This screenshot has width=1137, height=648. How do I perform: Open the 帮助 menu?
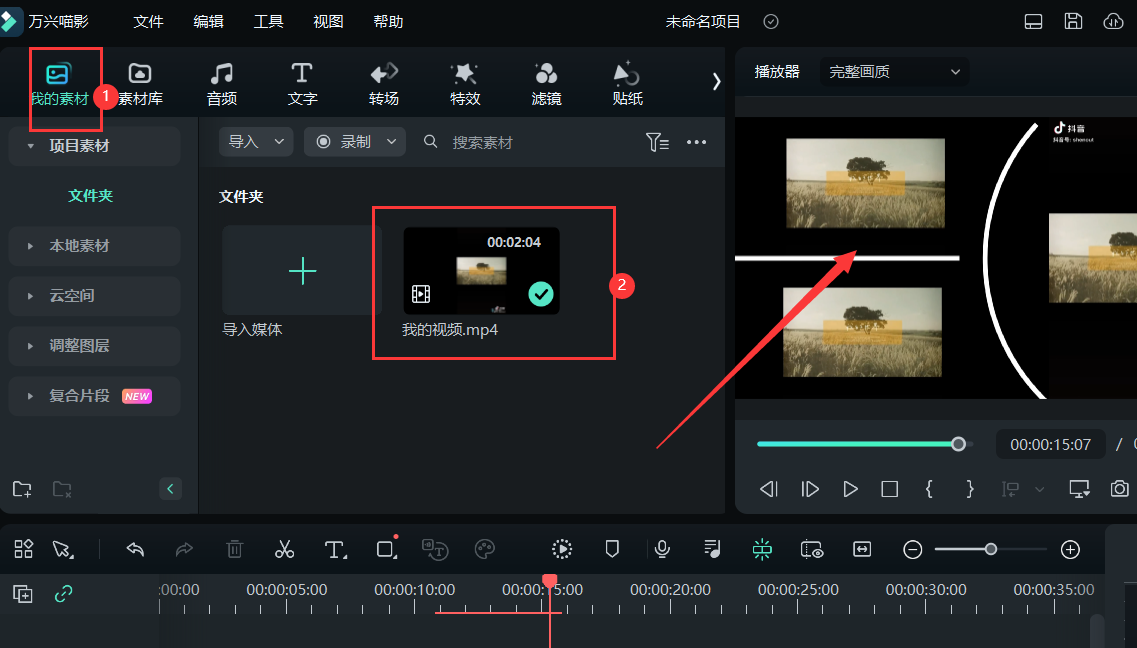(x=388, y=22)
